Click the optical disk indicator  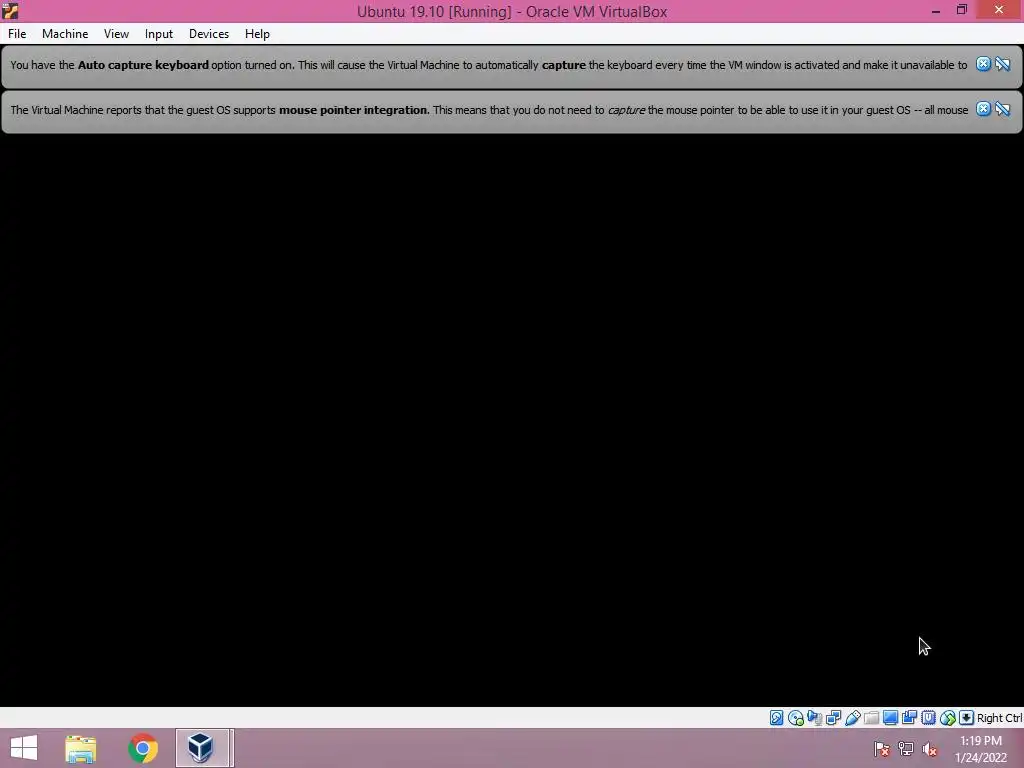coord(795,718)
